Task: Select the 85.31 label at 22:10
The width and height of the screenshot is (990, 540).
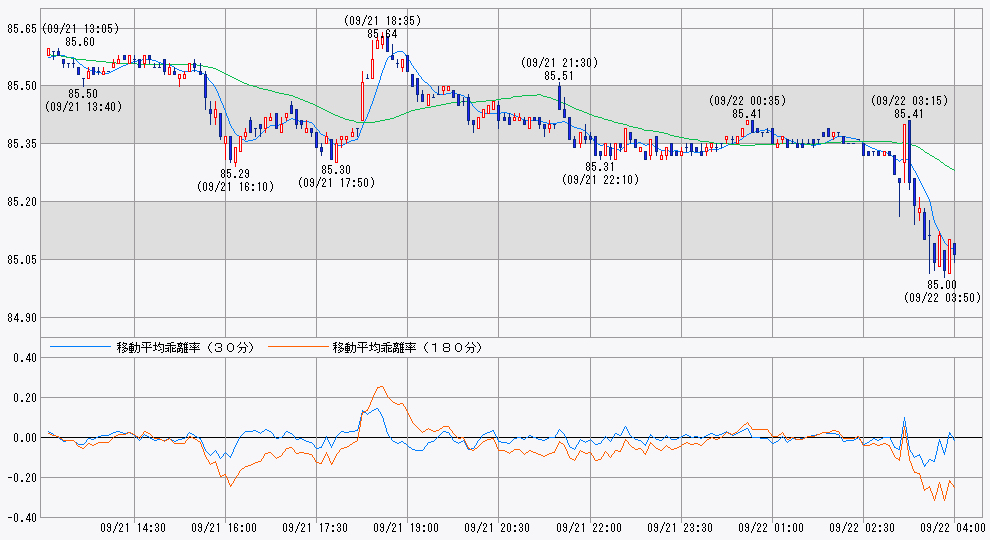Action: point(599,167)
